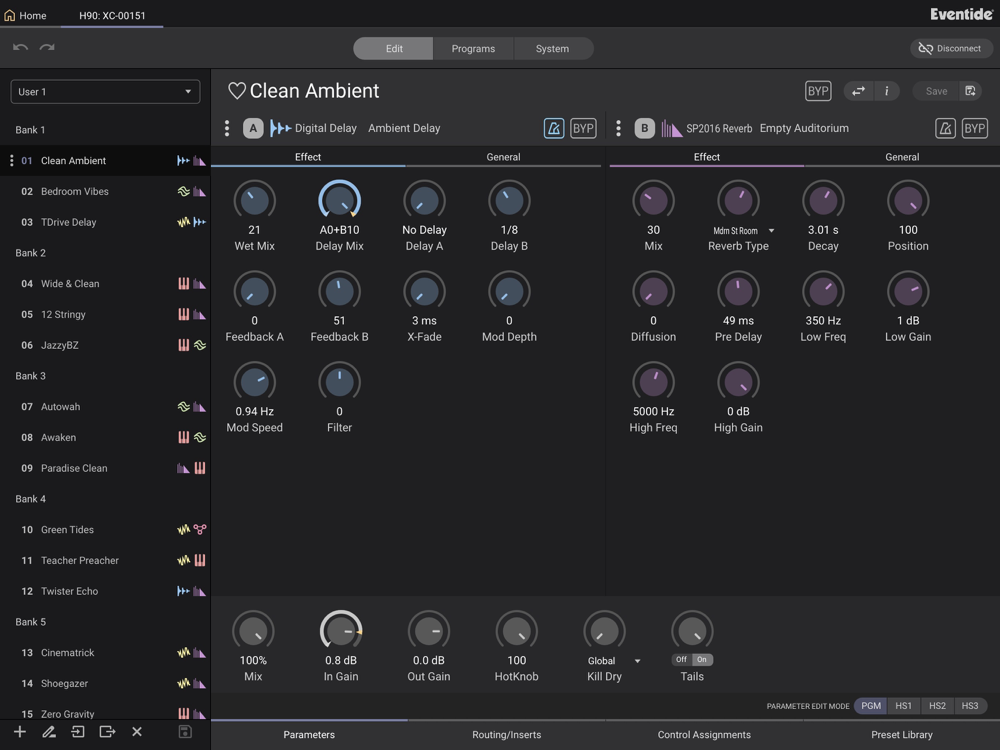Click the Parameters tab
1000x750 pixels.
309,735
